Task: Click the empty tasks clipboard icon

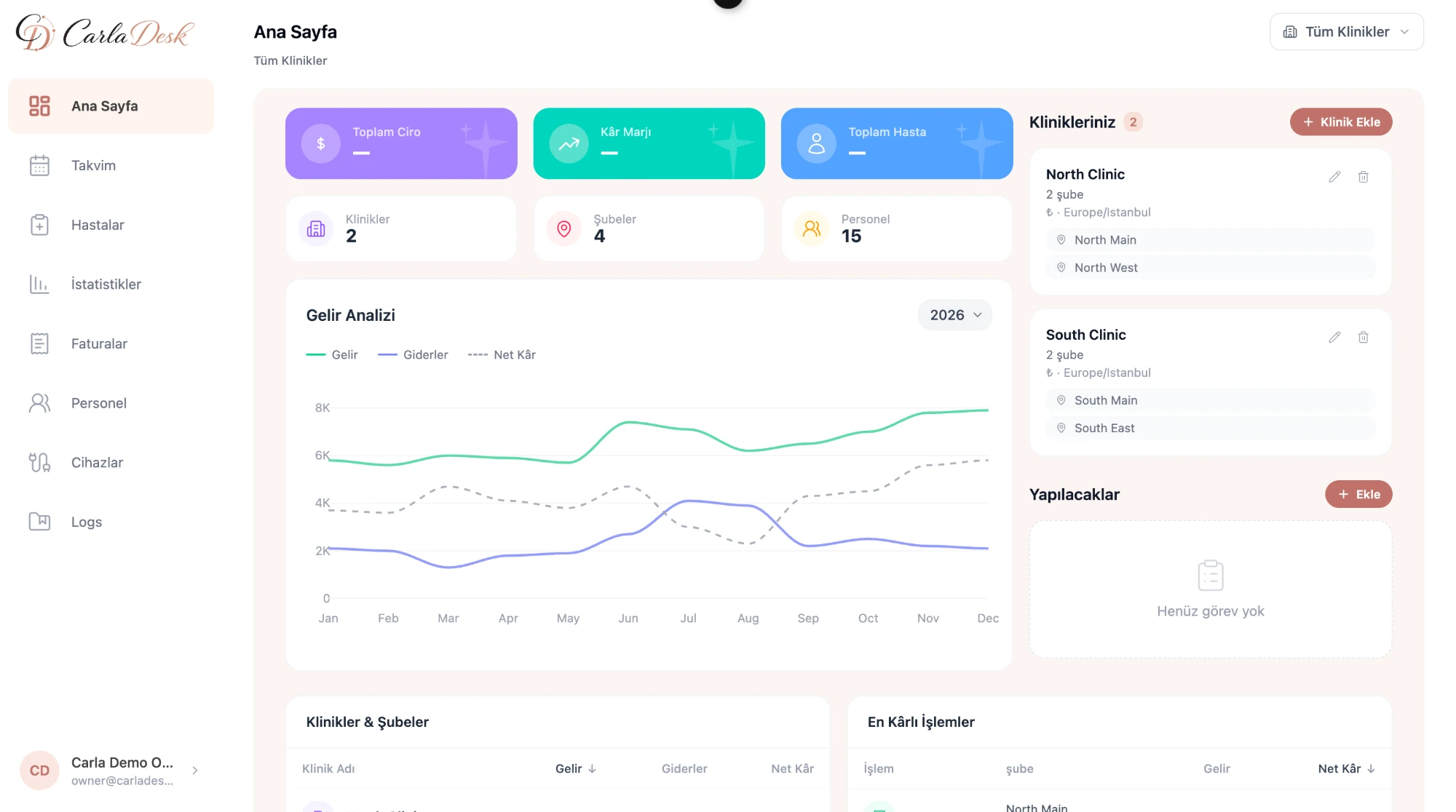Action: pyautogui.click(x=1211, y=576)
